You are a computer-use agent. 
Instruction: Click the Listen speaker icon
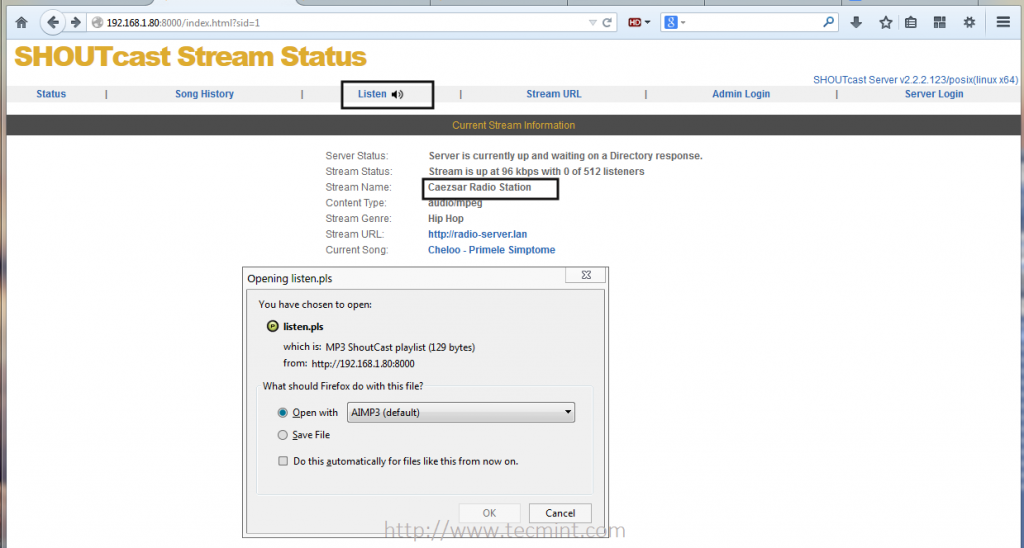[397, 95]
